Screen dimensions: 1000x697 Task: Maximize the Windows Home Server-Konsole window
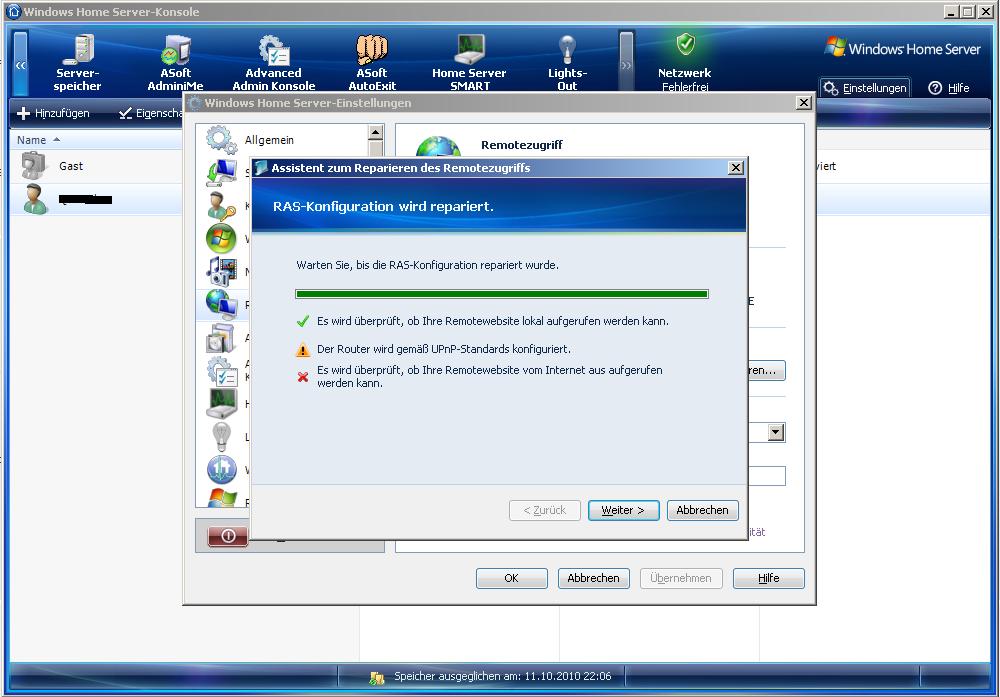[x=968, y=11]
